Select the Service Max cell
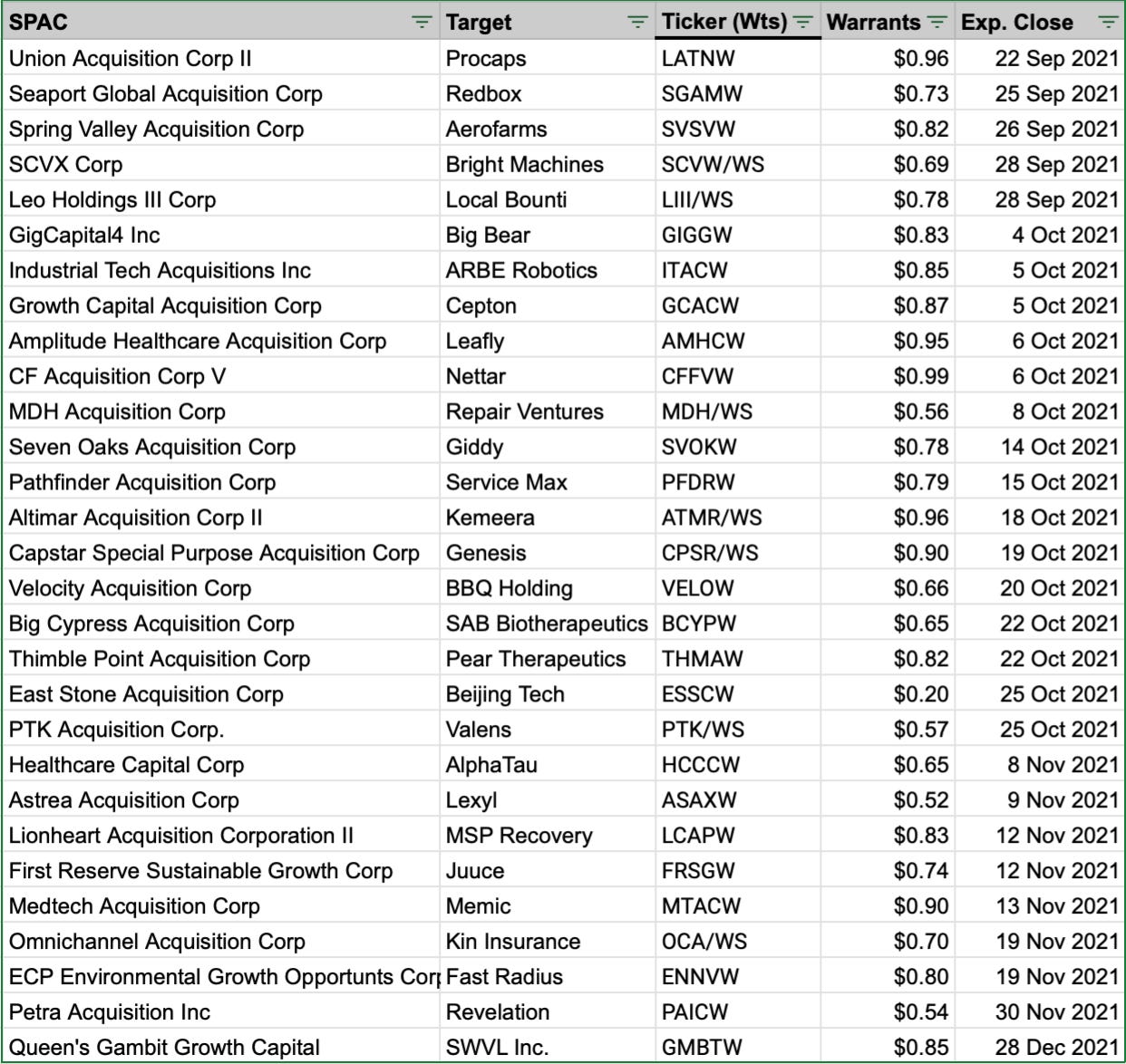1126x1064 pixels. click(x=548, y=483)
